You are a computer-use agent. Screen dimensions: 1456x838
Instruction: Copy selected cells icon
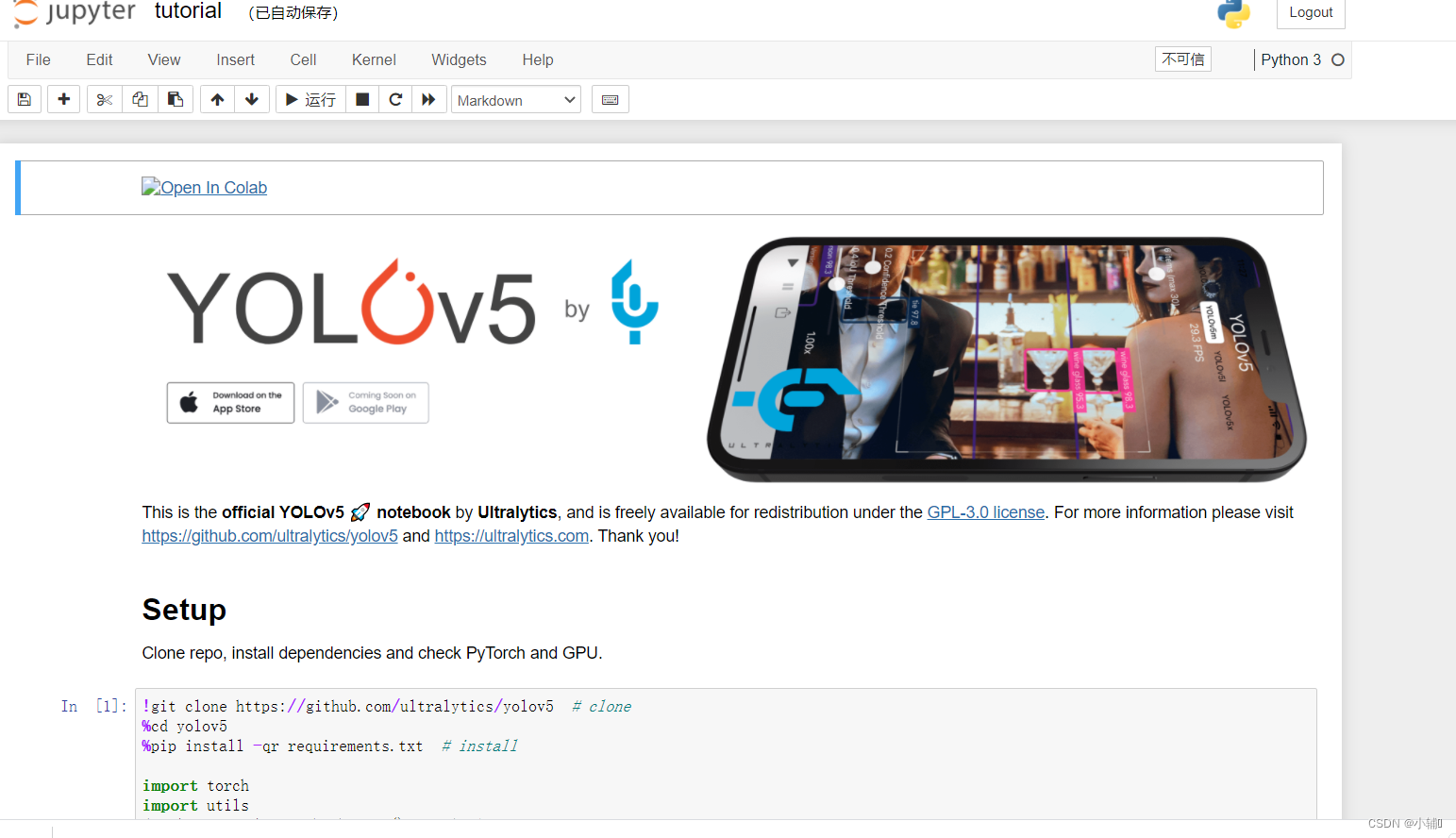141,99
